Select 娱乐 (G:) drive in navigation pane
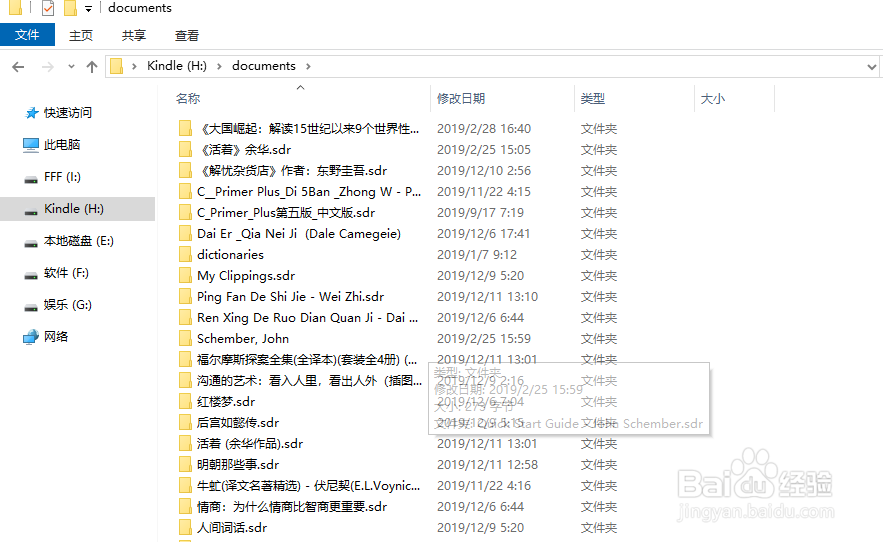Screen dimensions: 883x542 68,305
